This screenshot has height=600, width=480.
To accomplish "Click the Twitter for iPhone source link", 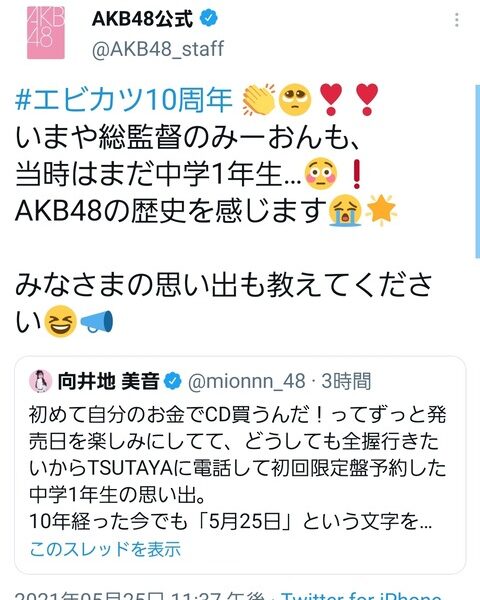I will tap(361, 595).
